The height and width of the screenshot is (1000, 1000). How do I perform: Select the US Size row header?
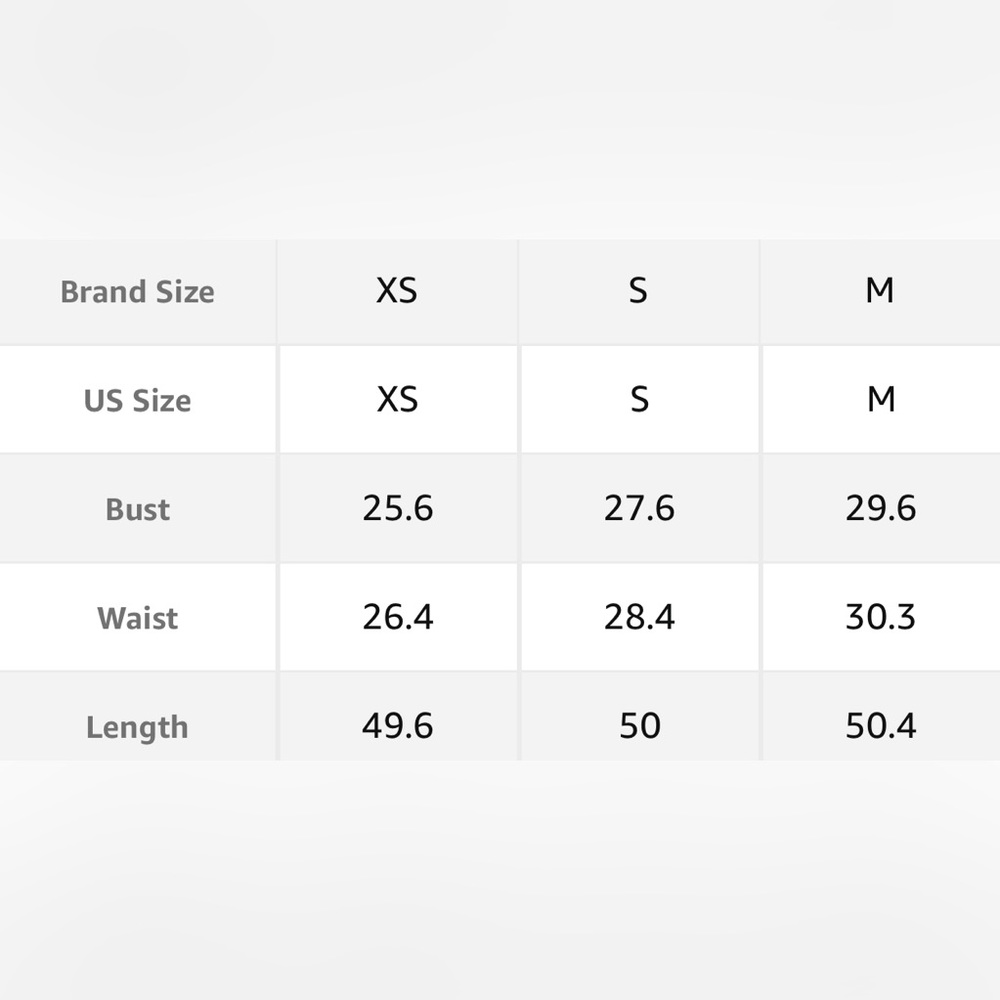(x=137, y=401)
